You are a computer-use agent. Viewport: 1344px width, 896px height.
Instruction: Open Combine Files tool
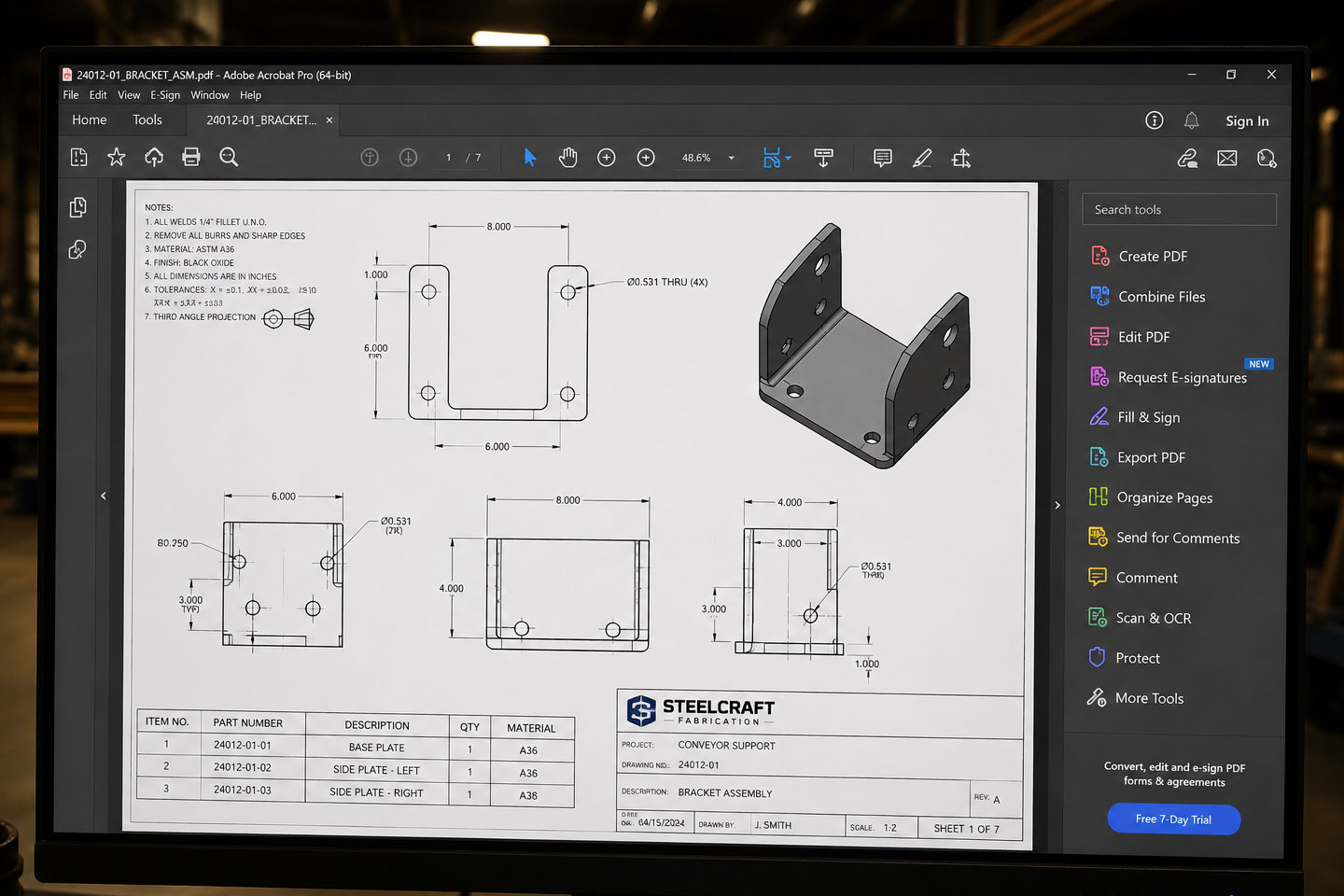click(1148, 297)
